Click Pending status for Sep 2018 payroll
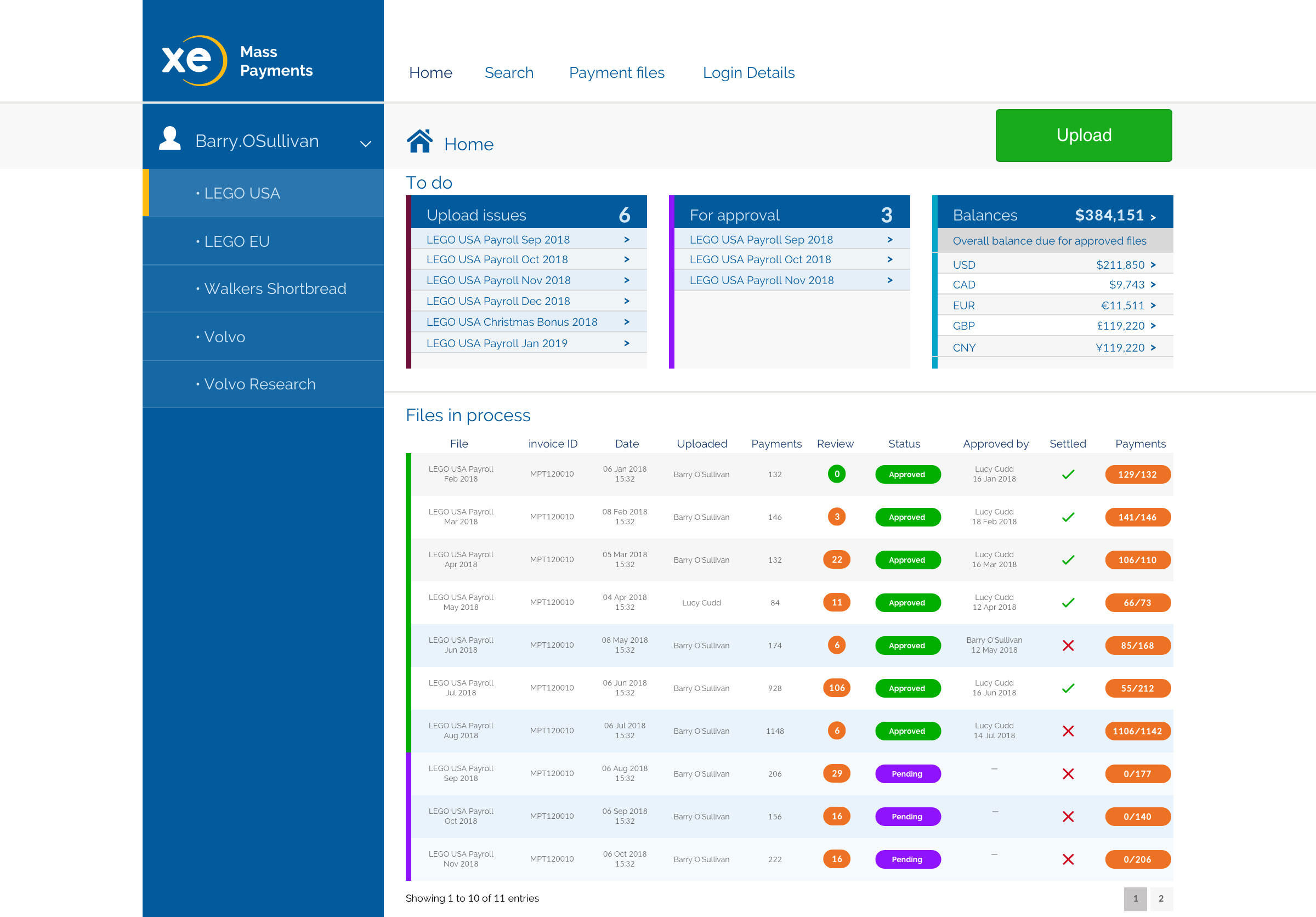 (x=907, y=774)
